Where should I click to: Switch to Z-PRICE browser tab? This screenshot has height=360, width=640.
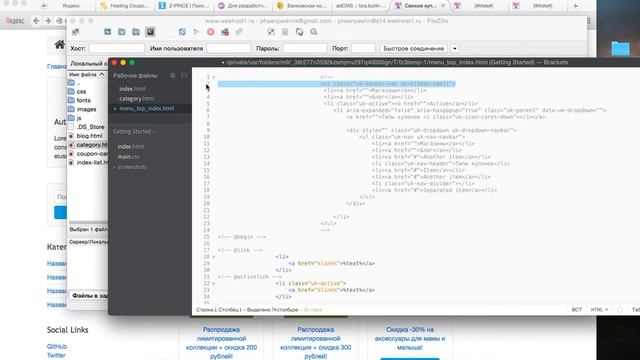click(x=184, y=6)
